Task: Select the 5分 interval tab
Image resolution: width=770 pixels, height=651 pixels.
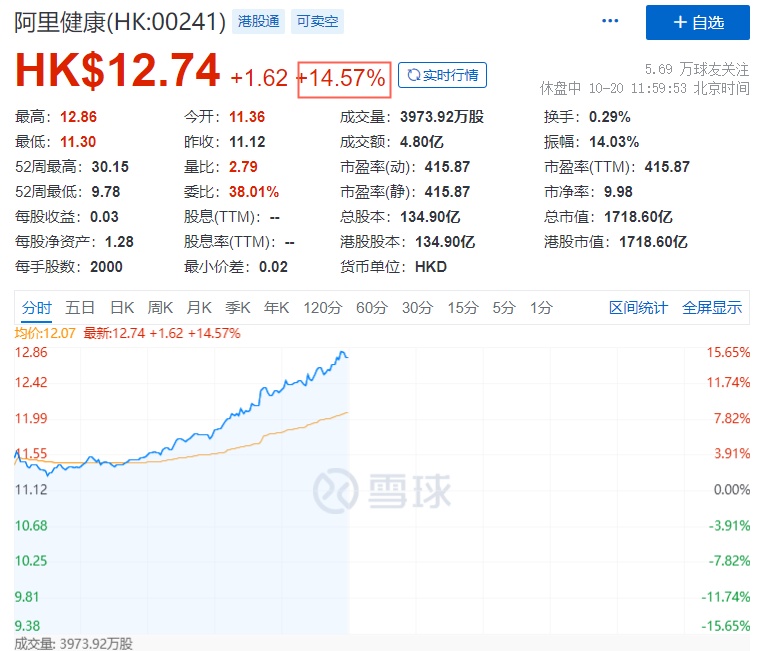Action: click(x=504, y=308)
